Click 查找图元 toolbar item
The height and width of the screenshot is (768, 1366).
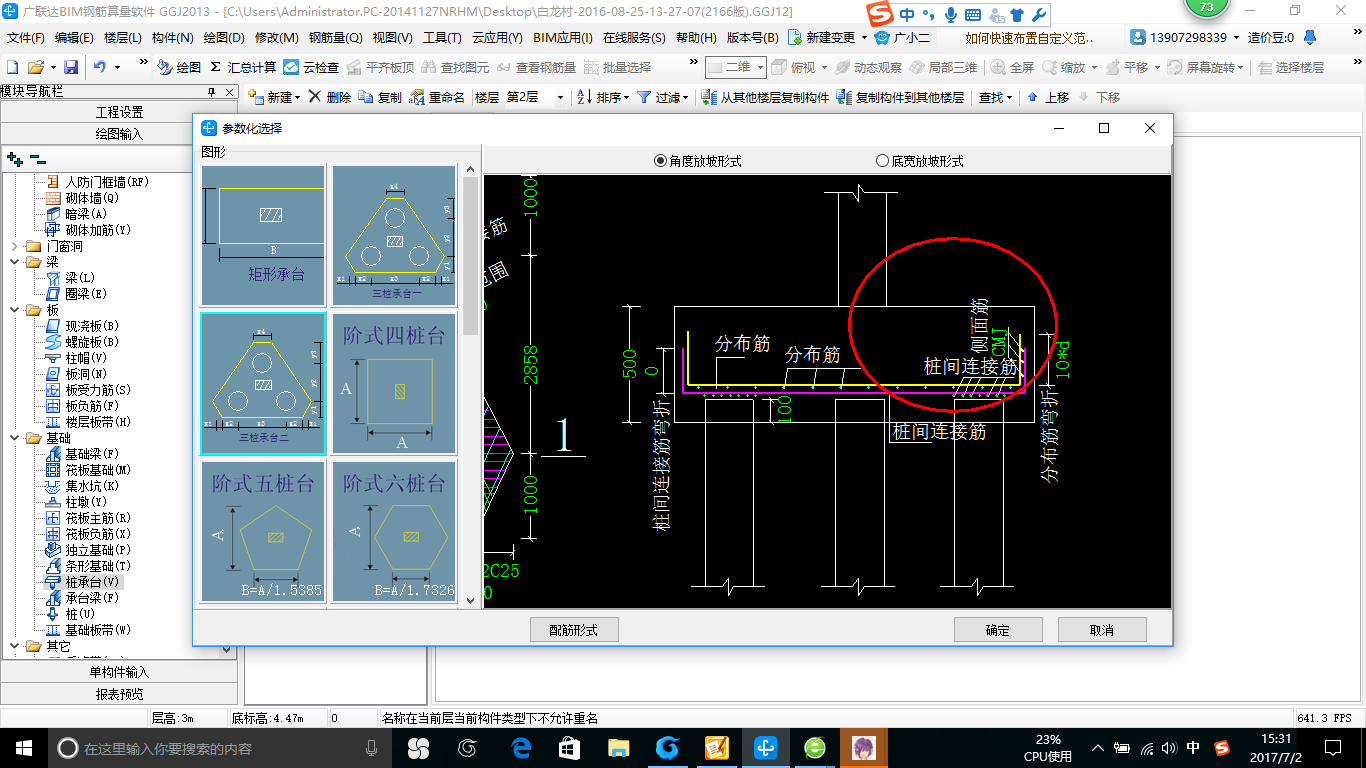pos(456,67)
